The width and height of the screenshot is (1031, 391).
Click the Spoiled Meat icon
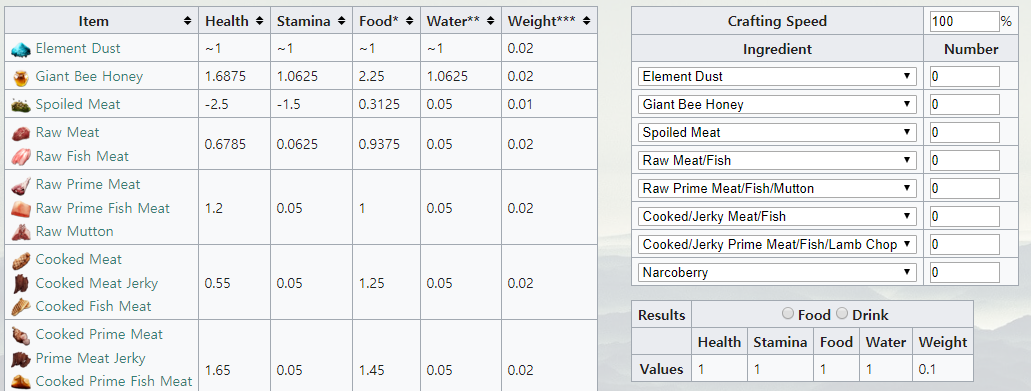pos(21,105)
